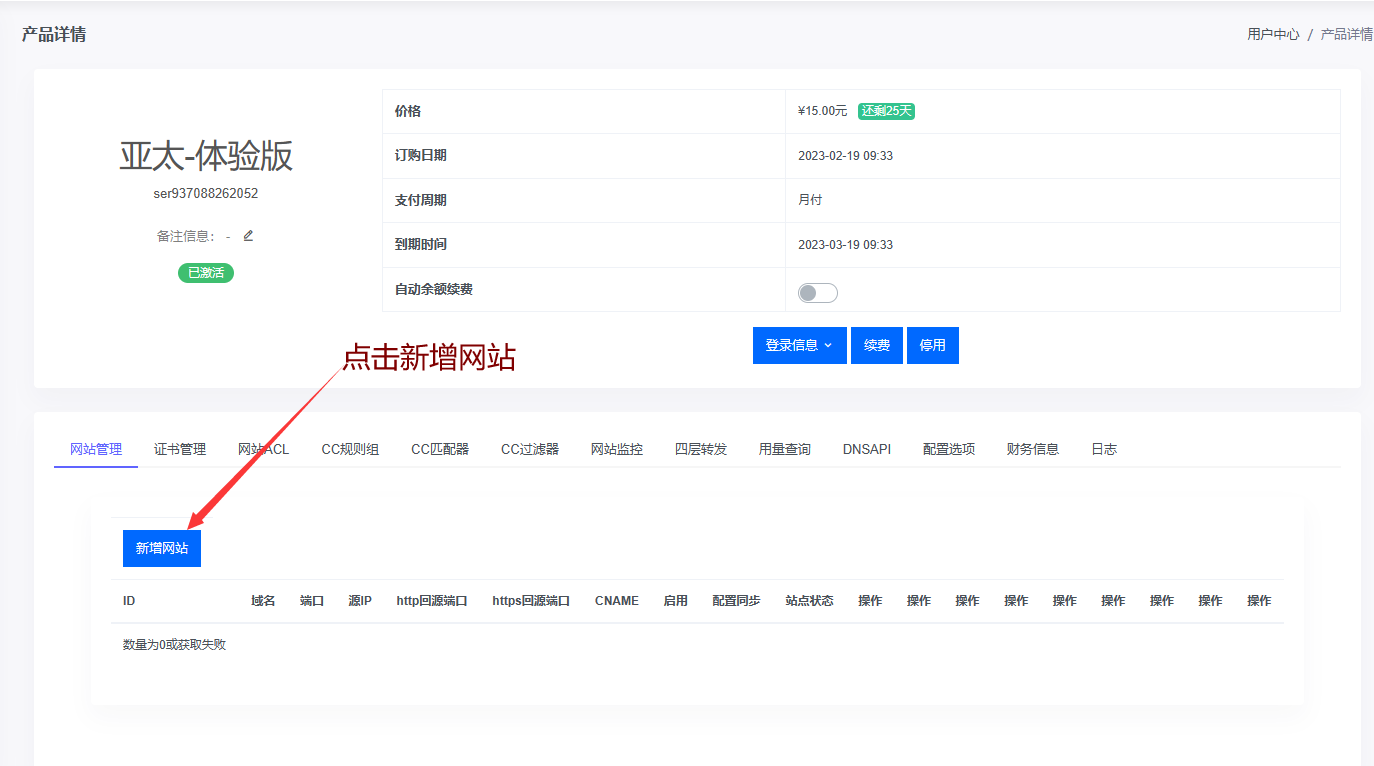Edit the 备注信息 note with pencil icon
This screenshot has height=766, width=1374.
[x=249, y=236]
